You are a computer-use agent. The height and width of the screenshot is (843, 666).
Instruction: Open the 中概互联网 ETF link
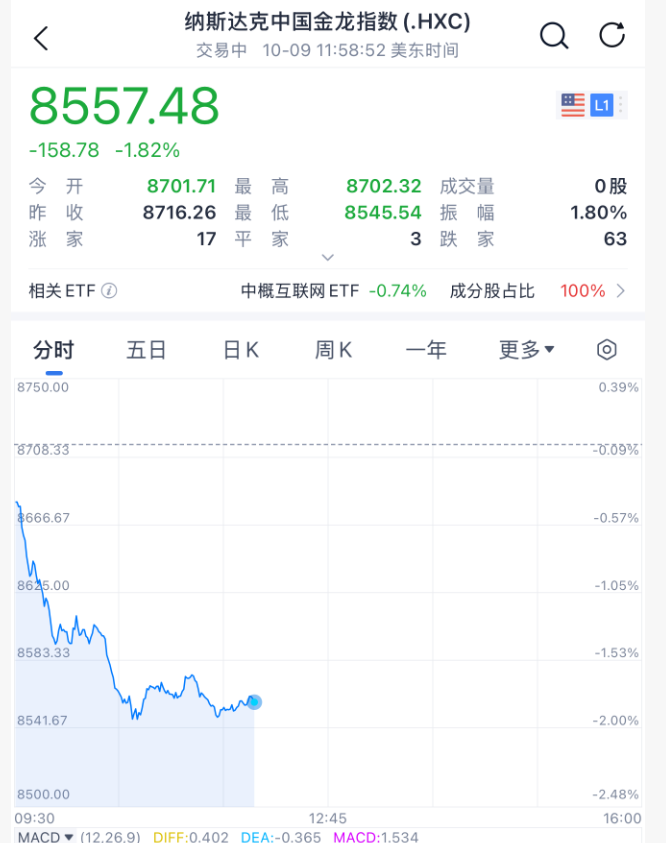pos(299,291)
